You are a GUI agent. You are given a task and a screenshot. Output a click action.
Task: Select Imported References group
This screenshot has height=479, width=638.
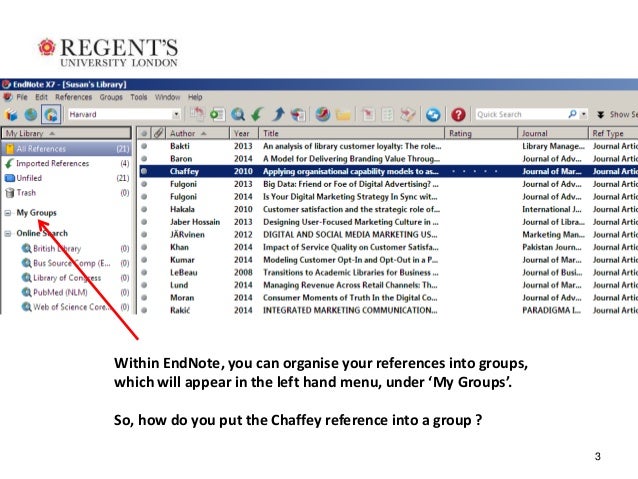(x=66, y=164)
